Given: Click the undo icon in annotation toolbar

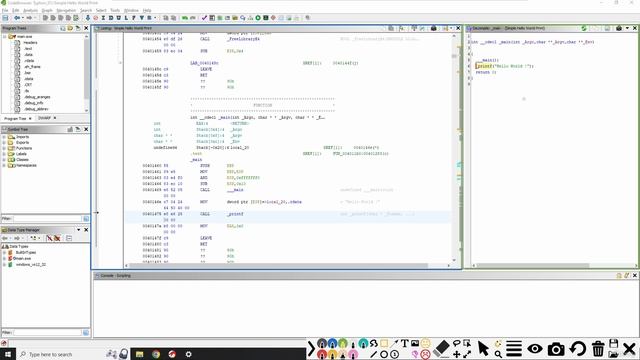Looking at the screenshot, I should [578, 349].
